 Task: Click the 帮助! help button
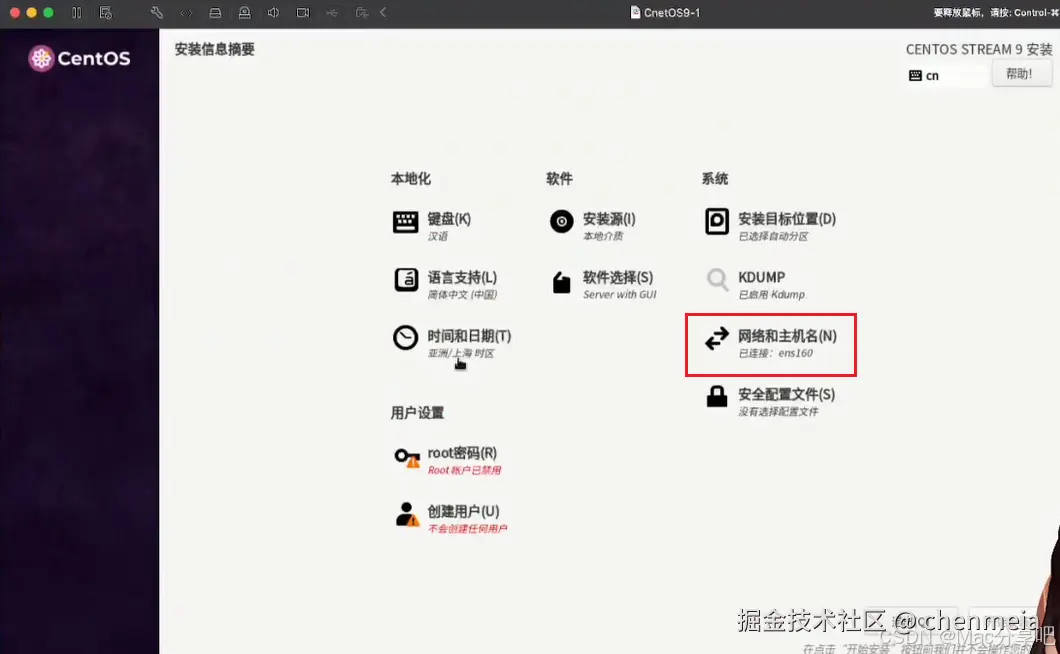pyautogui.click(x=1021, y=73)
